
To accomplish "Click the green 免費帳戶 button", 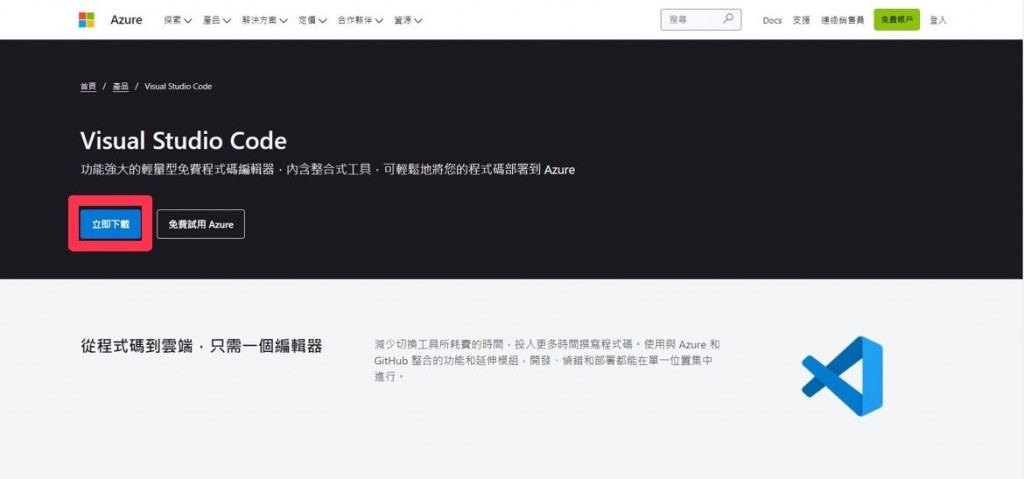I will pos(897,20).
